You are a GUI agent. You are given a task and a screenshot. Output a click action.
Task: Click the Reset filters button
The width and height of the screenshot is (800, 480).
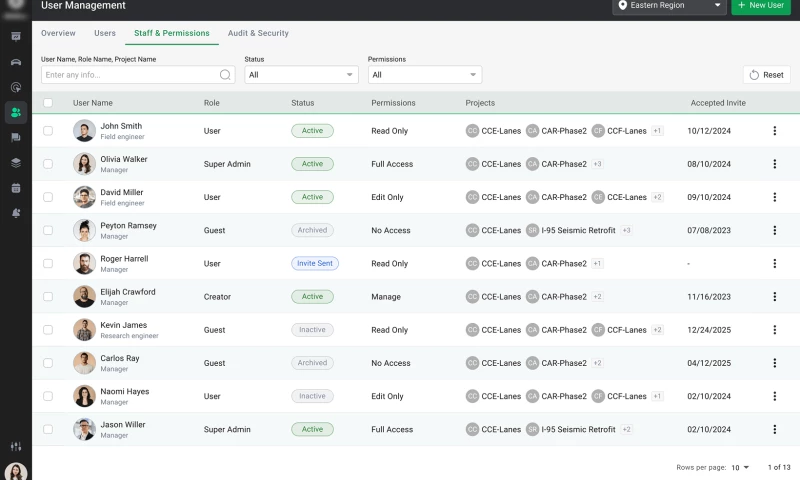(x=766, y=75)
